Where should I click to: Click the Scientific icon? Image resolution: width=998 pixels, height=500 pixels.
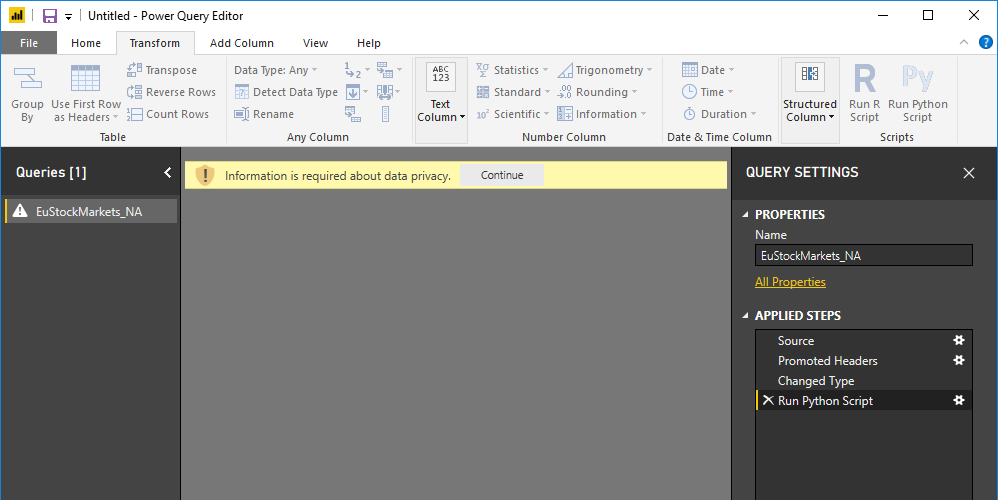483,115
